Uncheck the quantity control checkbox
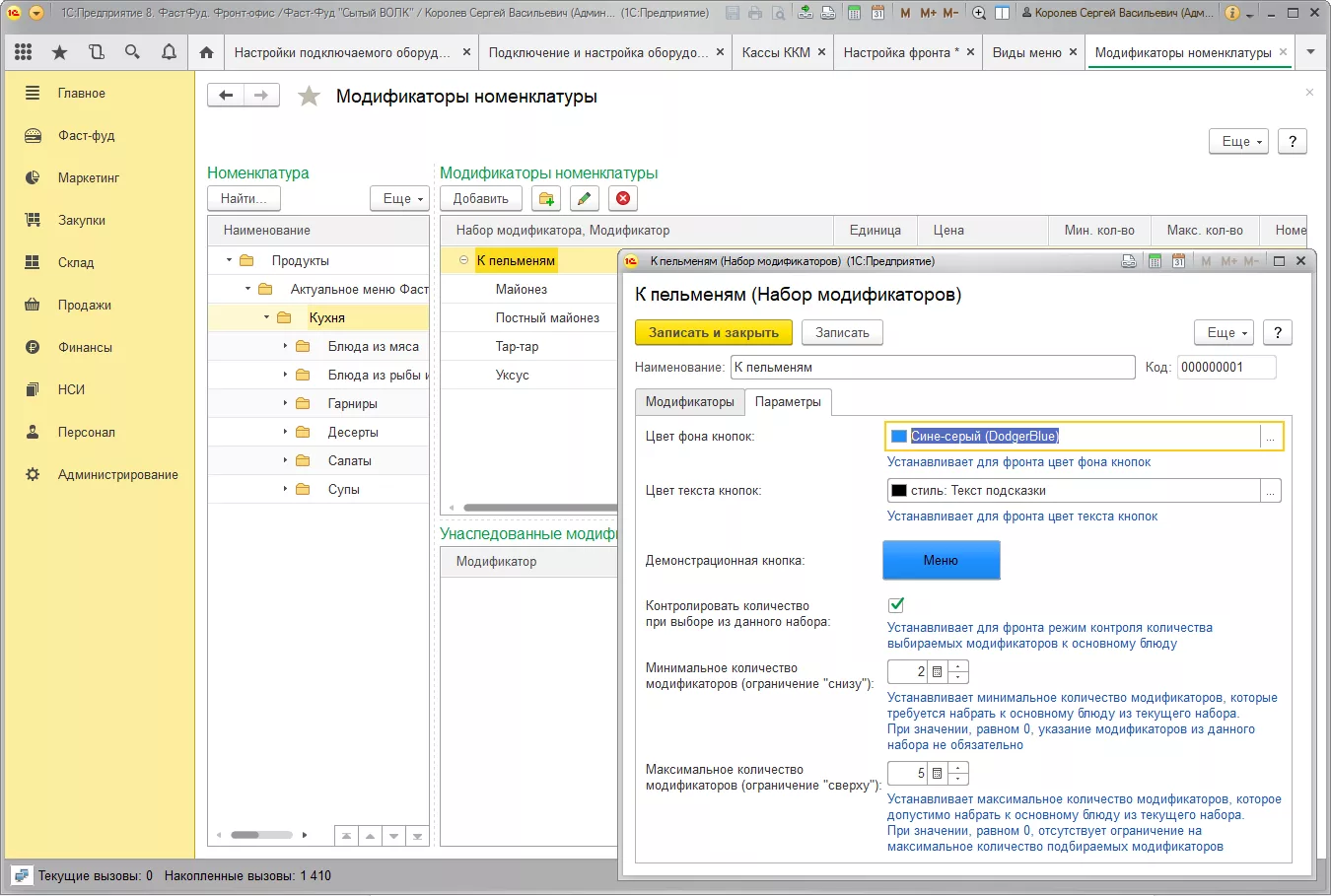The height and width of the screenshot is (896, 1331). click(x=896, y=605)
